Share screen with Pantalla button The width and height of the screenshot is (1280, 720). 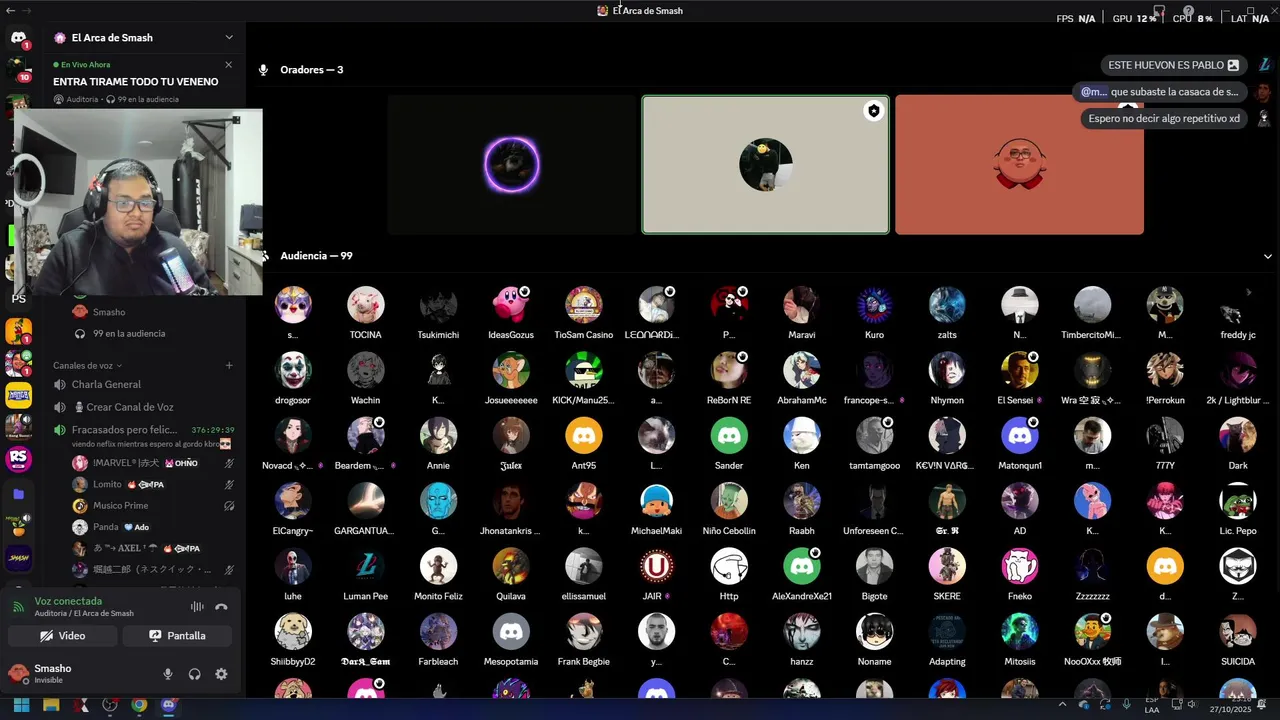(177, 636)
